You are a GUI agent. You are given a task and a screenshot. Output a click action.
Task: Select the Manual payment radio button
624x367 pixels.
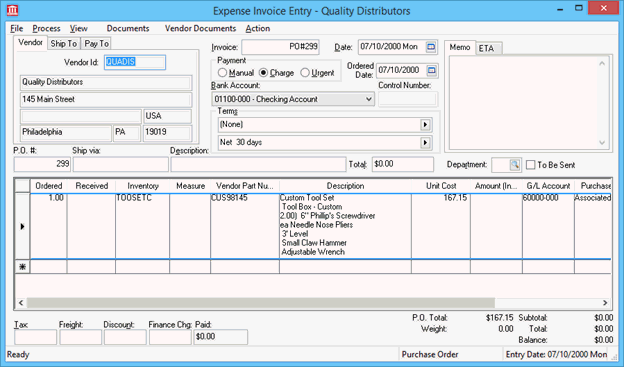tap(222, 73)
